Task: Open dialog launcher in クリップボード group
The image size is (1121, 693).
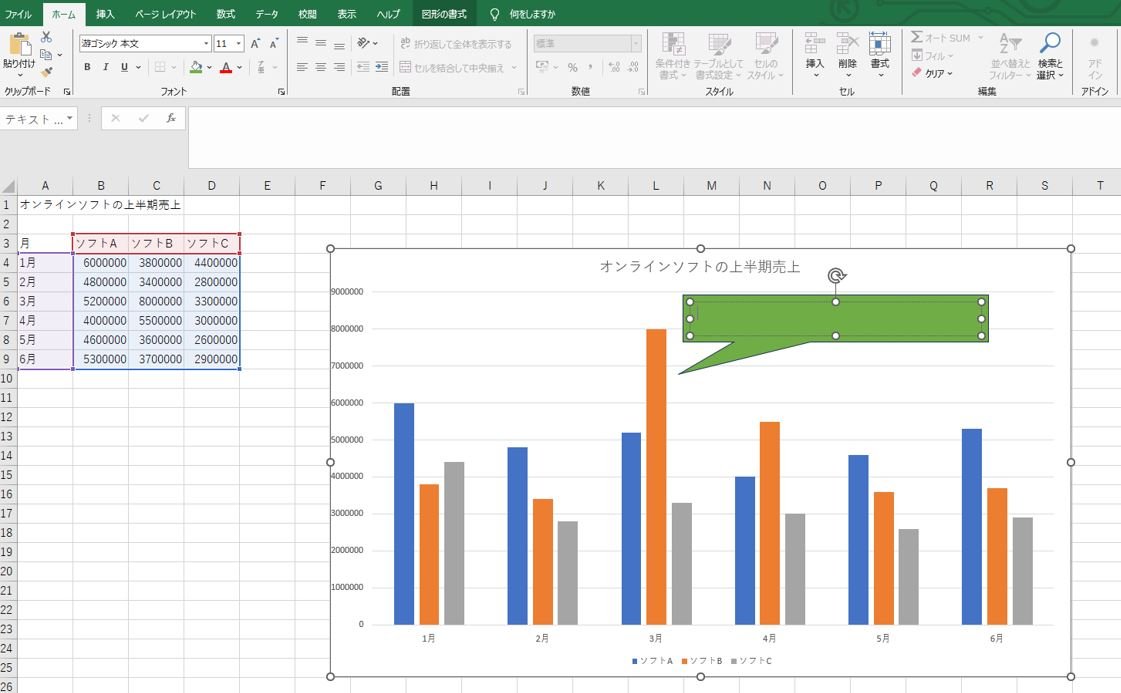Action: [x=67, y=92]
